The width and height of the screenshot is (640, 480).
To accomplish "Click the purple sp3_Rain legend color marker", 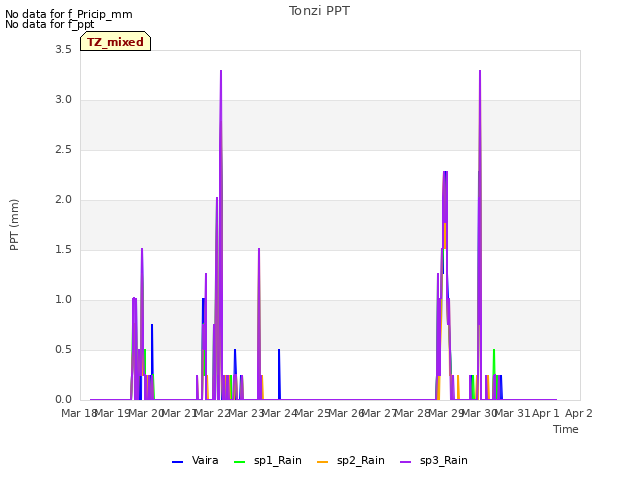I will click(x=406, y=462).
